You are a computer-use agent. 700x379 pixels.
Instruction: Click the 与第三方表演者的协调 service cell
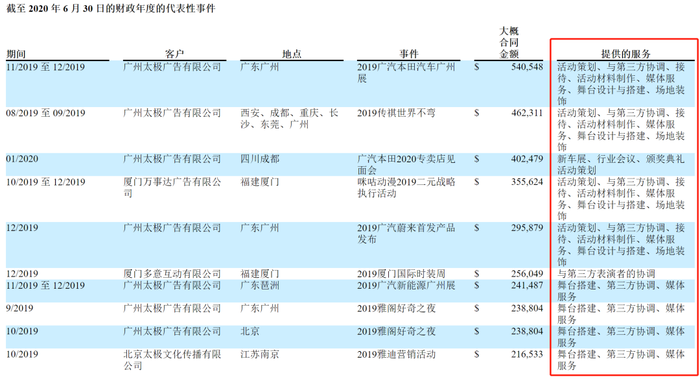point(606,274)
